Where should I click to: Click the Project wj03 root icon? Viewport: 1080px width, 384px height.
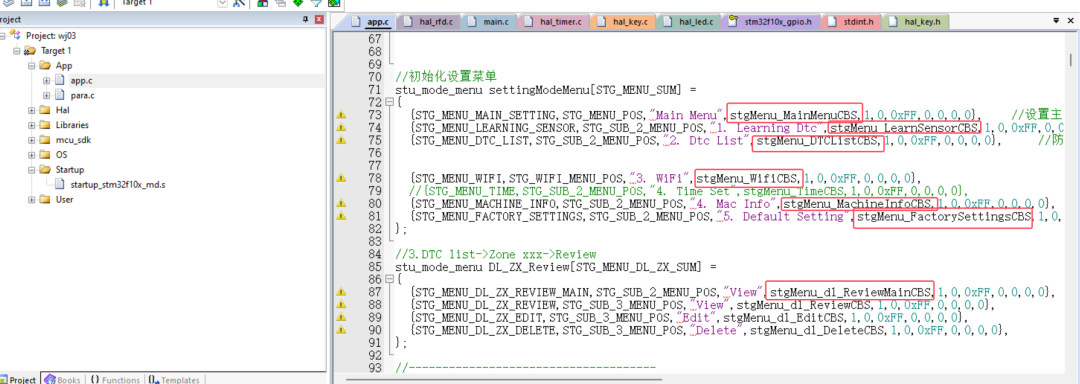(15, 35)
